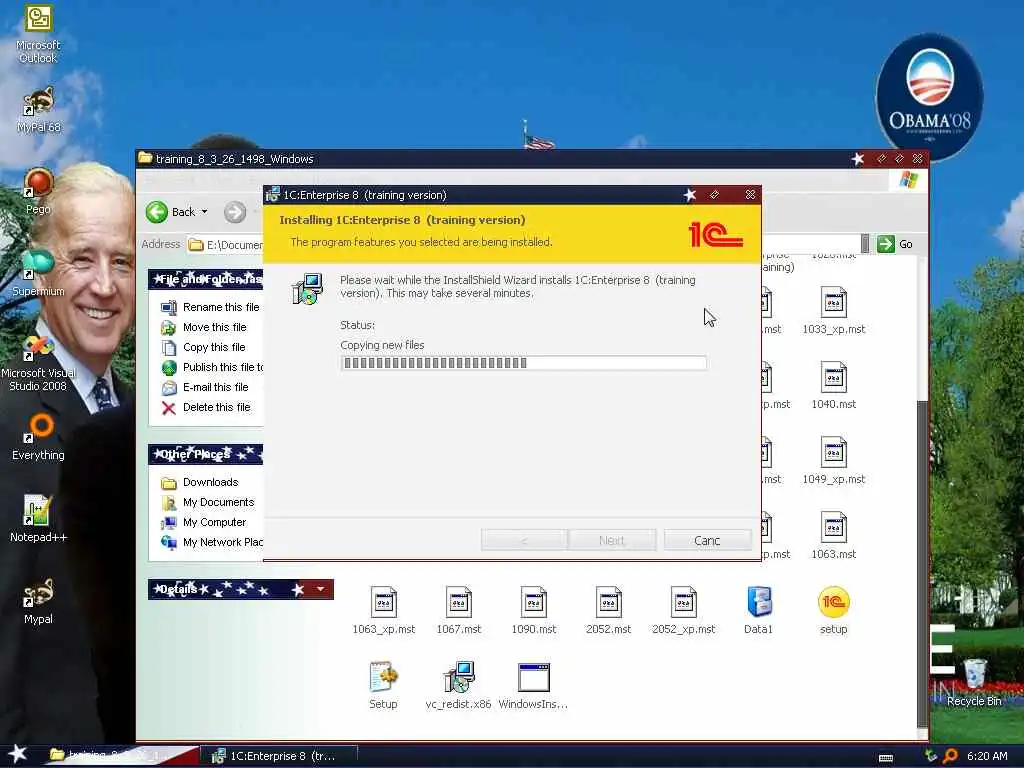
Task: Select the 2052.mst file
Action: coord(609,611)
